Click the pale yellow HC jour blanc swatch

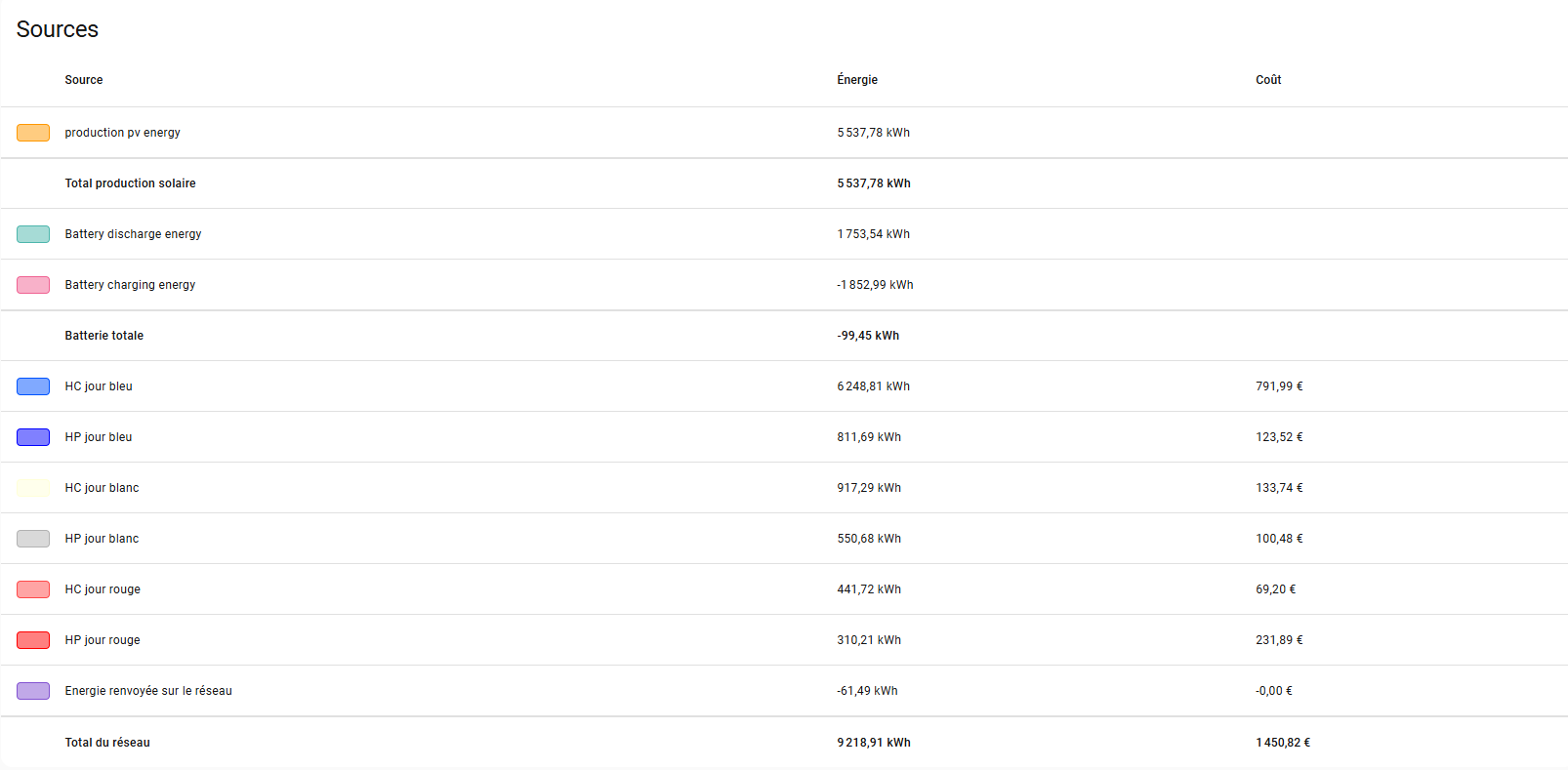[x=33, y=488]
